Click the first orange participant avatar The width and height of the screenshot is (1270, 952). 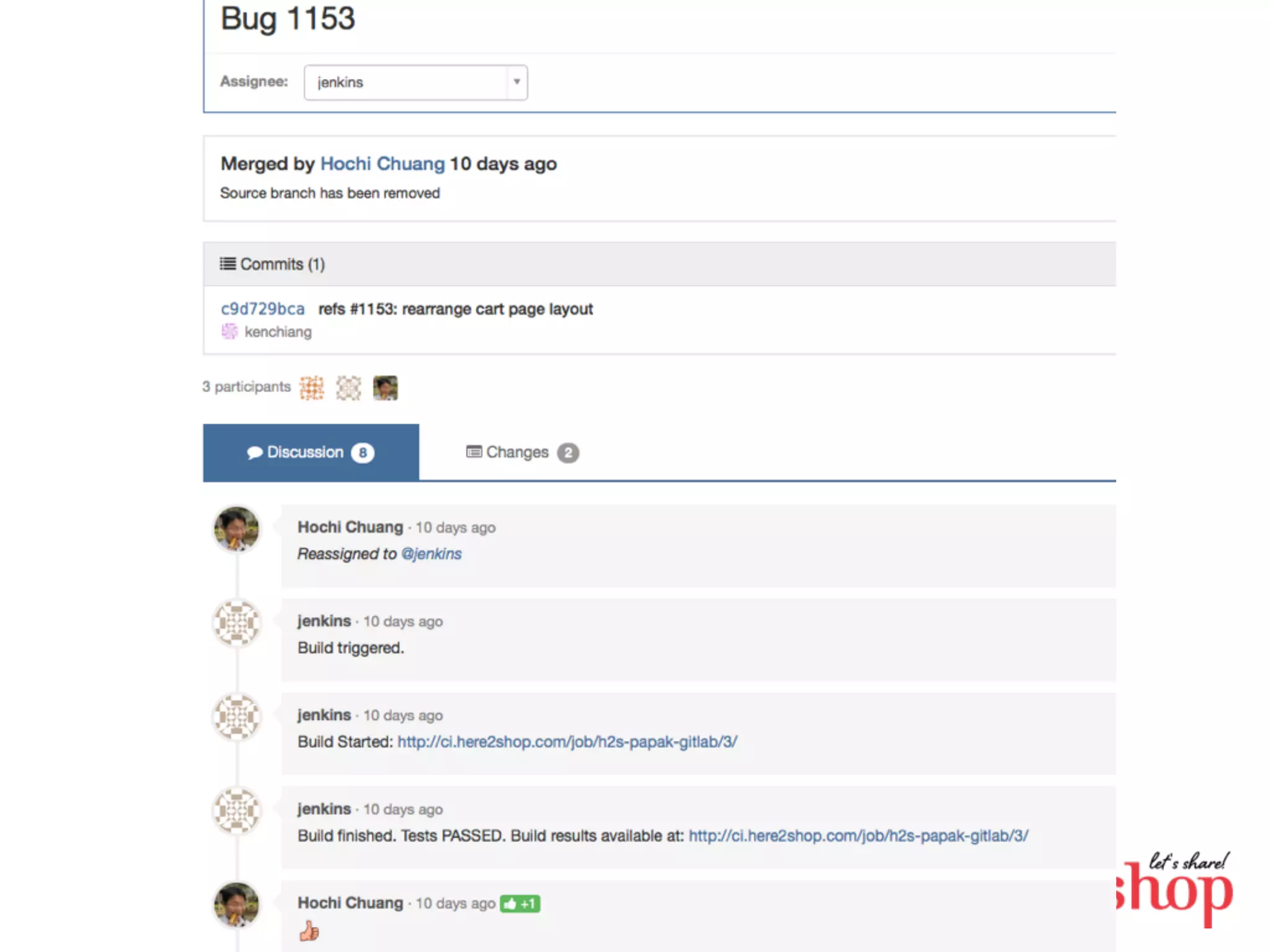pos(312,388)
